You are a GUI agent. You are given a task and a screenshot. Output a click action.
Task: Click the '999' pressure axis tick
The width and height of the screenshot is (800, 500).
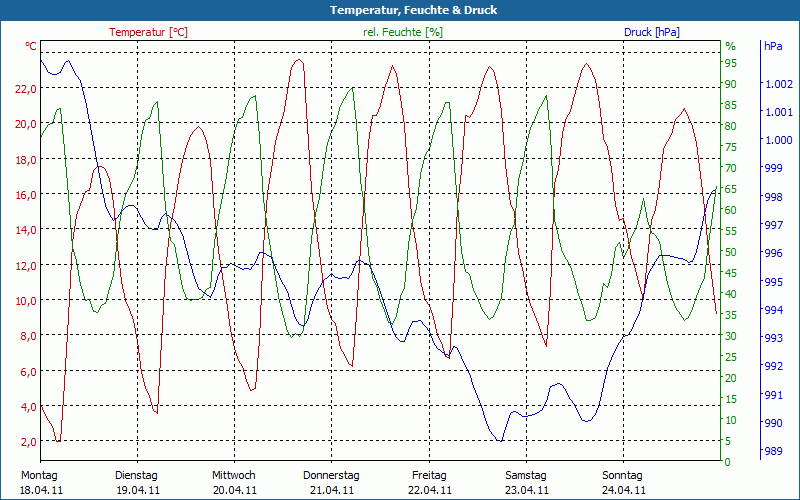(x=774, y=168)
